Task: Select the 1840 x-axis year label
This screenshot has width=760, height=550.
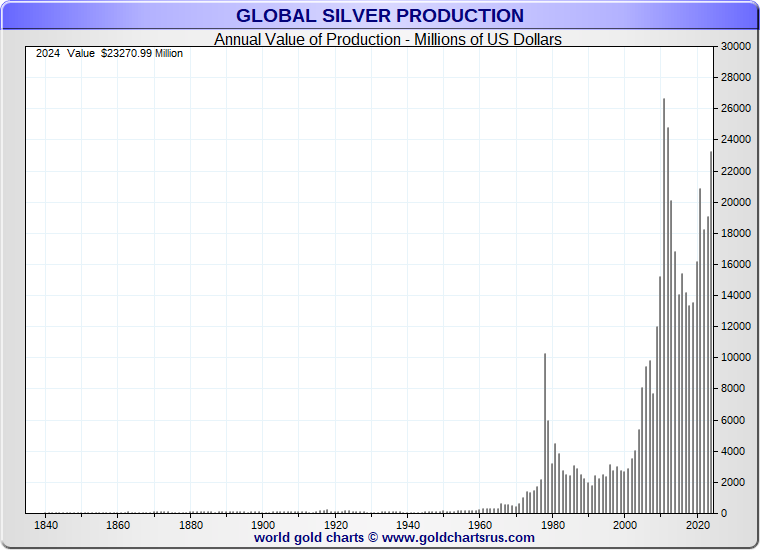Action: pyautogui.click(x=45, y=525)
